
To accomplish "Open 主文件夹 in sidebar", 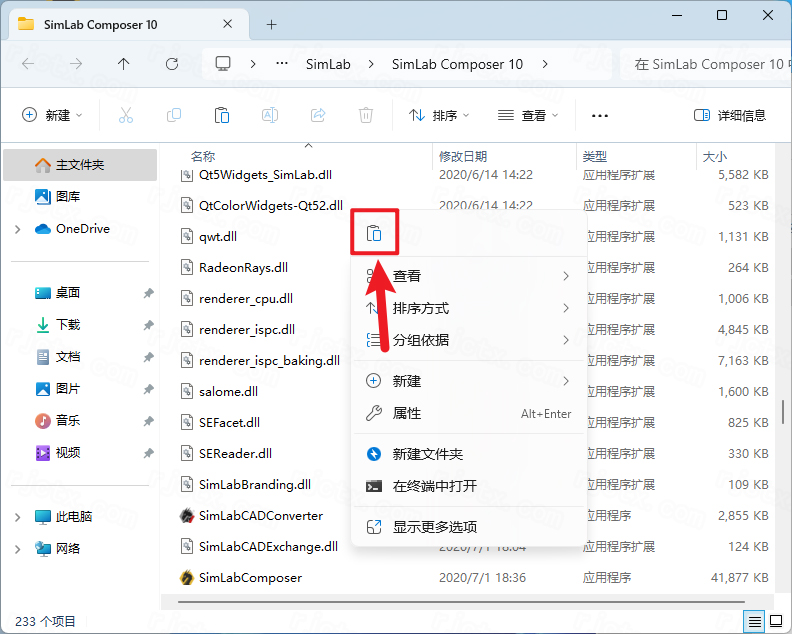I will [80, 165].
